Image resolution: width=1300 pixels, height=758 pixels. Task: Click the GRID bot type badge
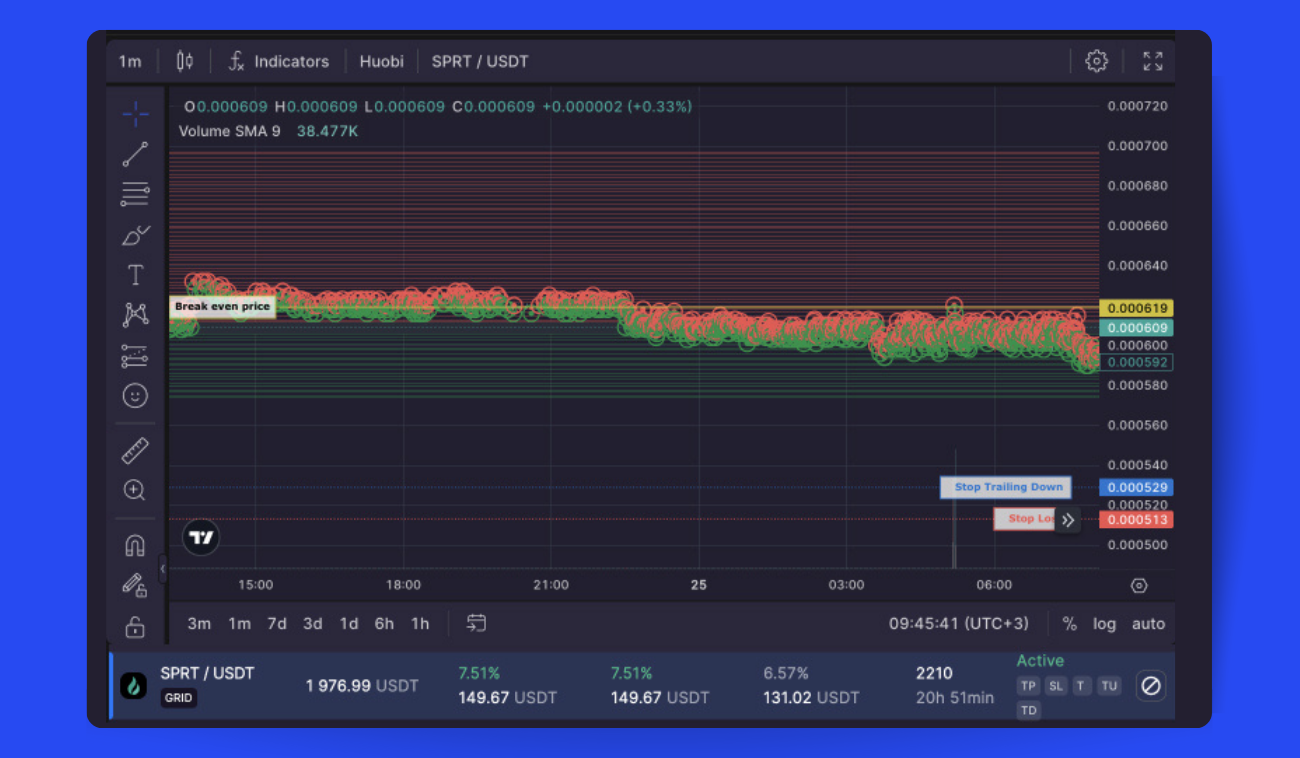click(179, 698)
